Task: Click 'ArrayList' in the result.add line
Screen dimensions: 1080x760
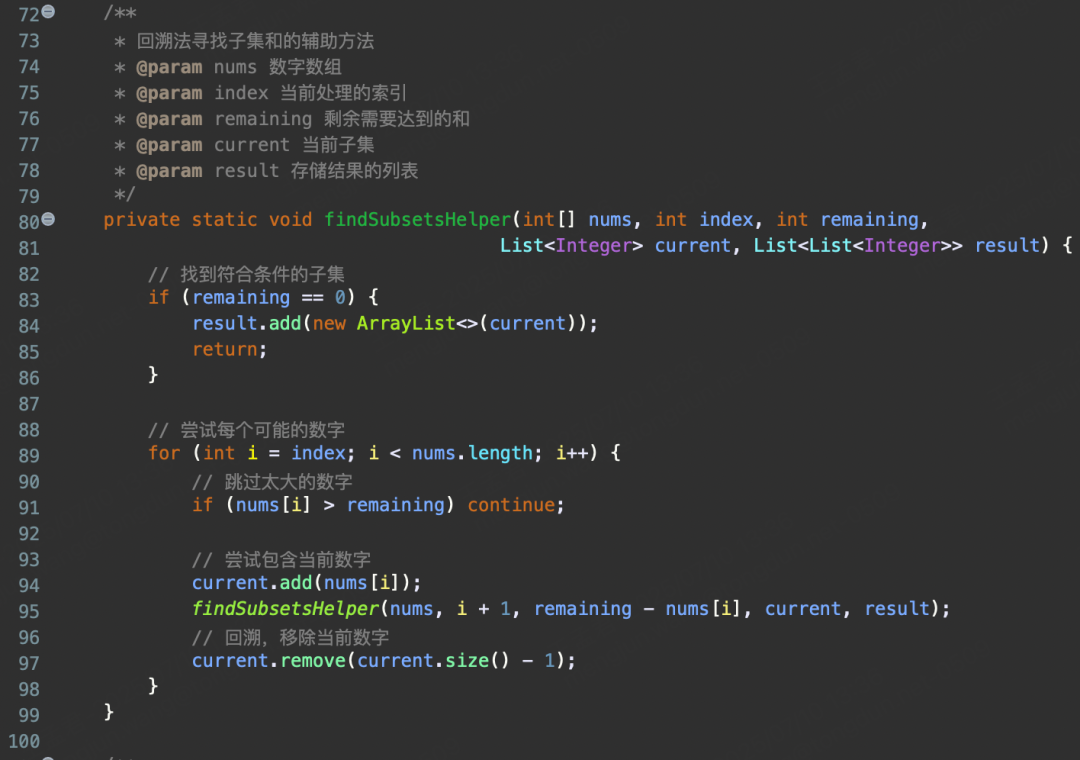Action: (406, 323)
